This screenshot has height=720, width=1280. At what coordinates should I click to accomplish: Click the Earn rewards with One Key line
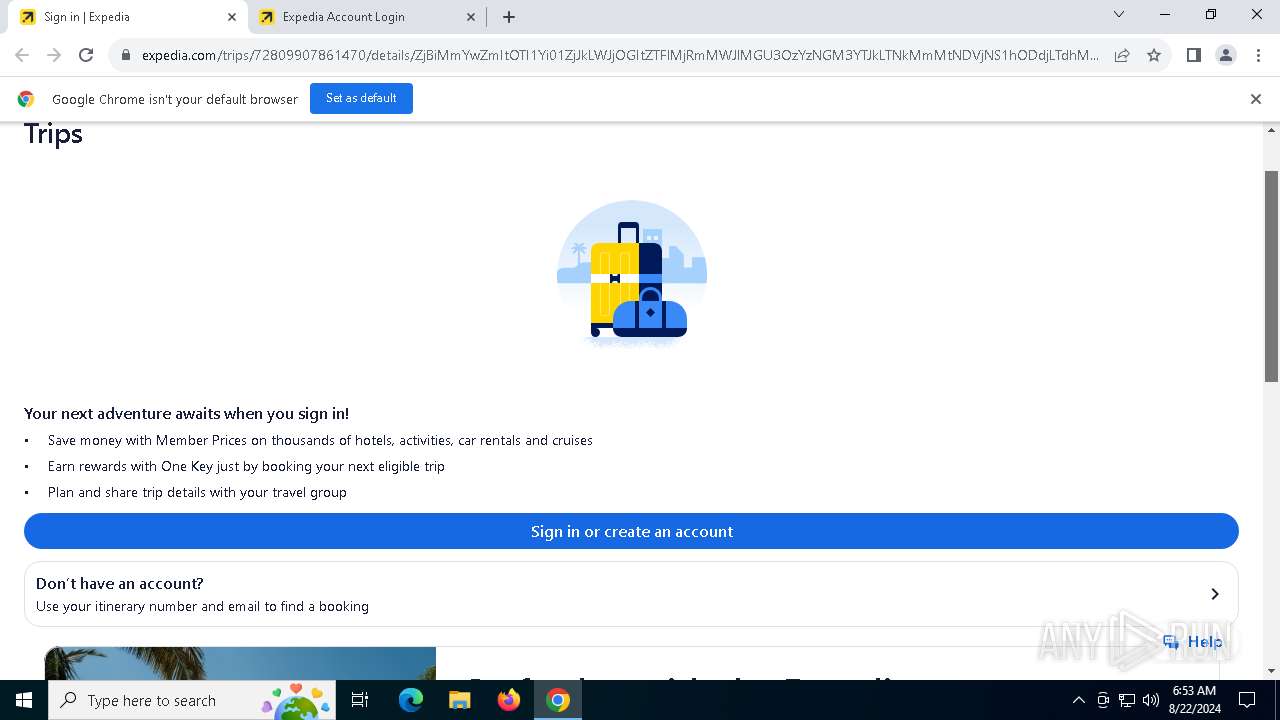tap(246, 466)
